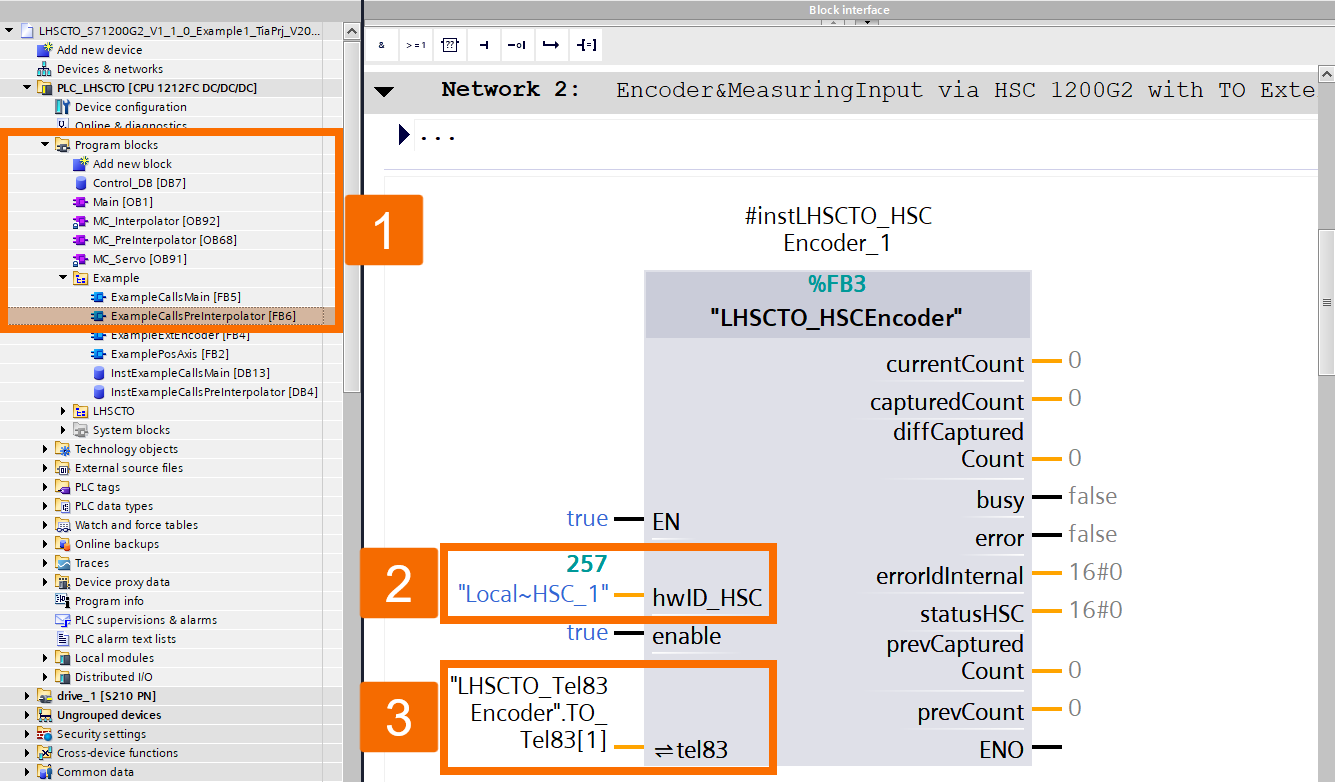Image resolution: width=1335 pixels, height=782 pixels.
Task: Click the true operand at enable input
Action: (587, 632)
